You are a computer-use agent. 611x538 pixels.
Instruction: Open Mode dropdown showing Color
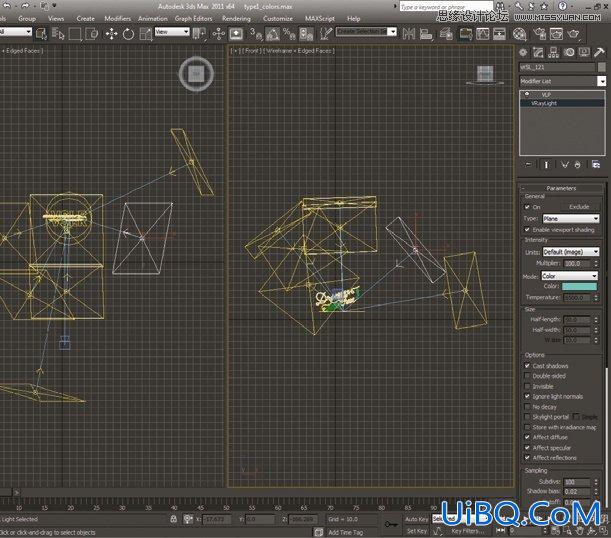(569, 276)
